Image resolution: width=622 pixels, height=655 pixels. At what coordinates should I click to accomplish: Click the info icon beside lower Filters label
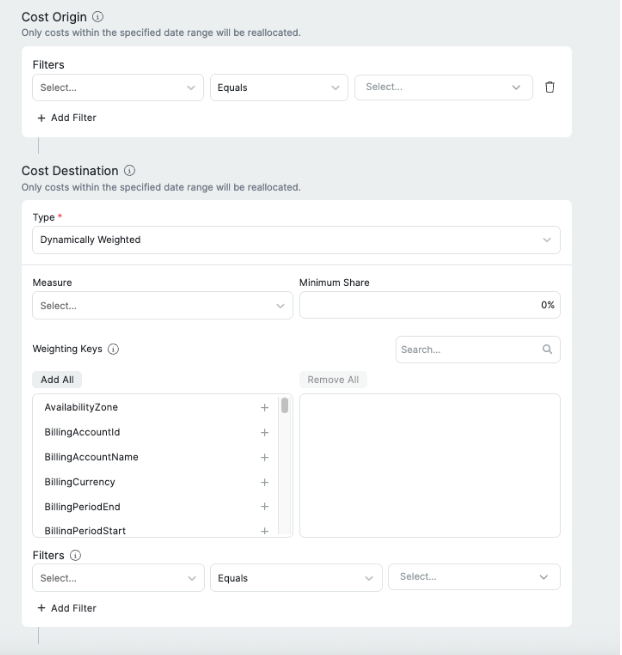(75, 555)
